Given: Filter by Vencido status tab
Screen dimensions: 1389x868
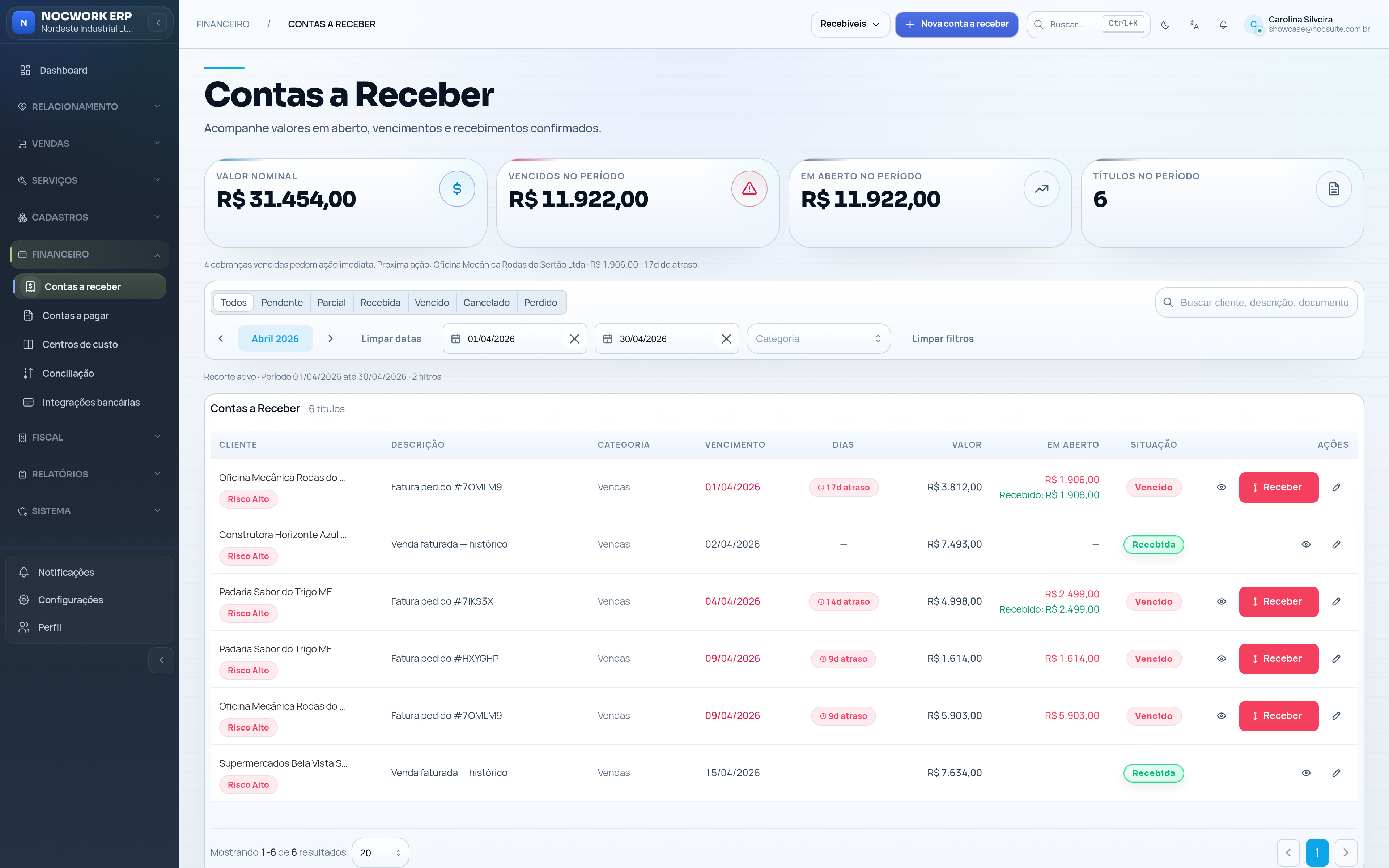Looking at the screenshot, I should coord(432,303).
